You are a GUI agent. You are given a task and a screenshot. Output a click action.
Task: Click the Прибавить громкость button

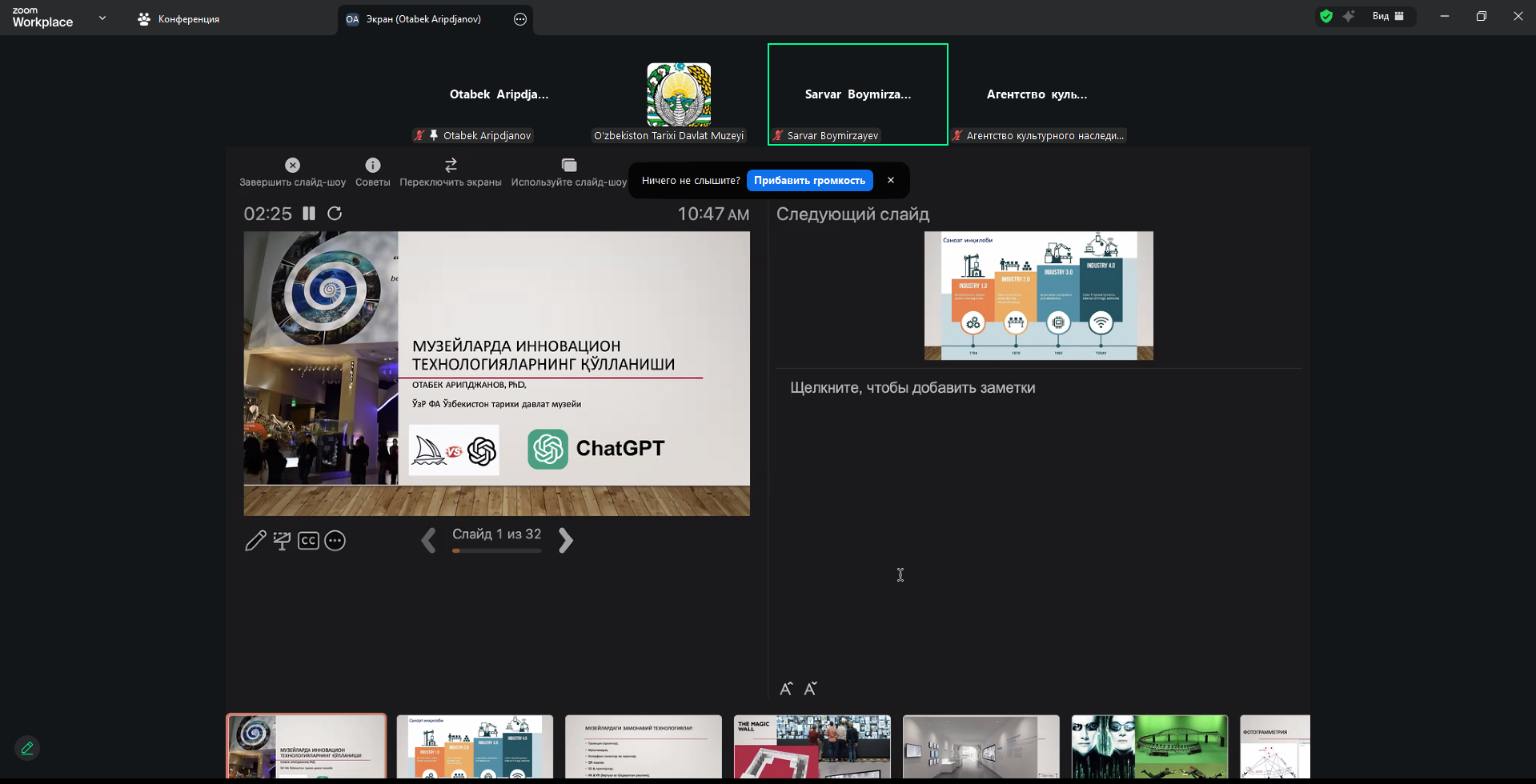(809, 181)
